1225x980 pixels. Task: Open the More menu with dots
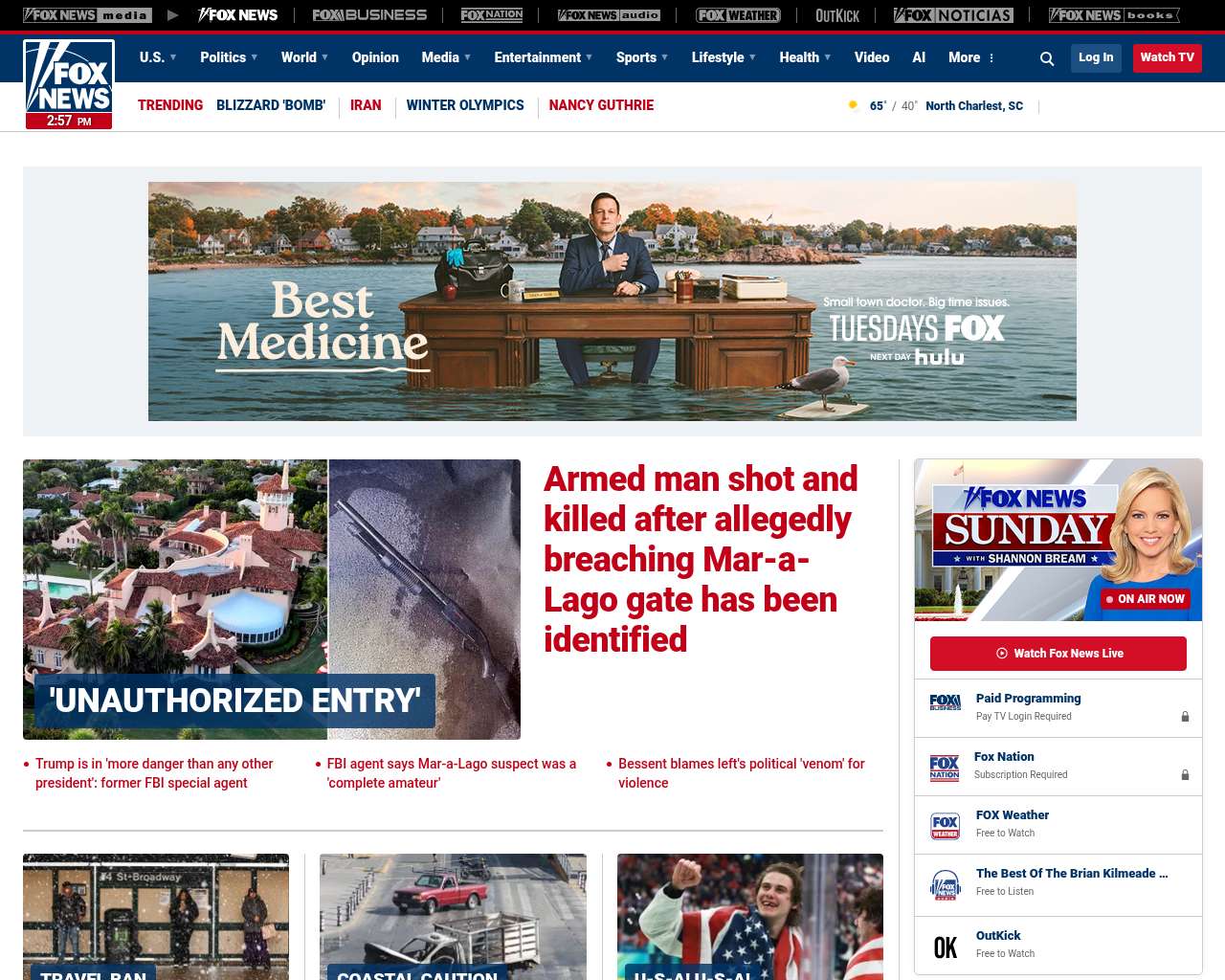971,57
